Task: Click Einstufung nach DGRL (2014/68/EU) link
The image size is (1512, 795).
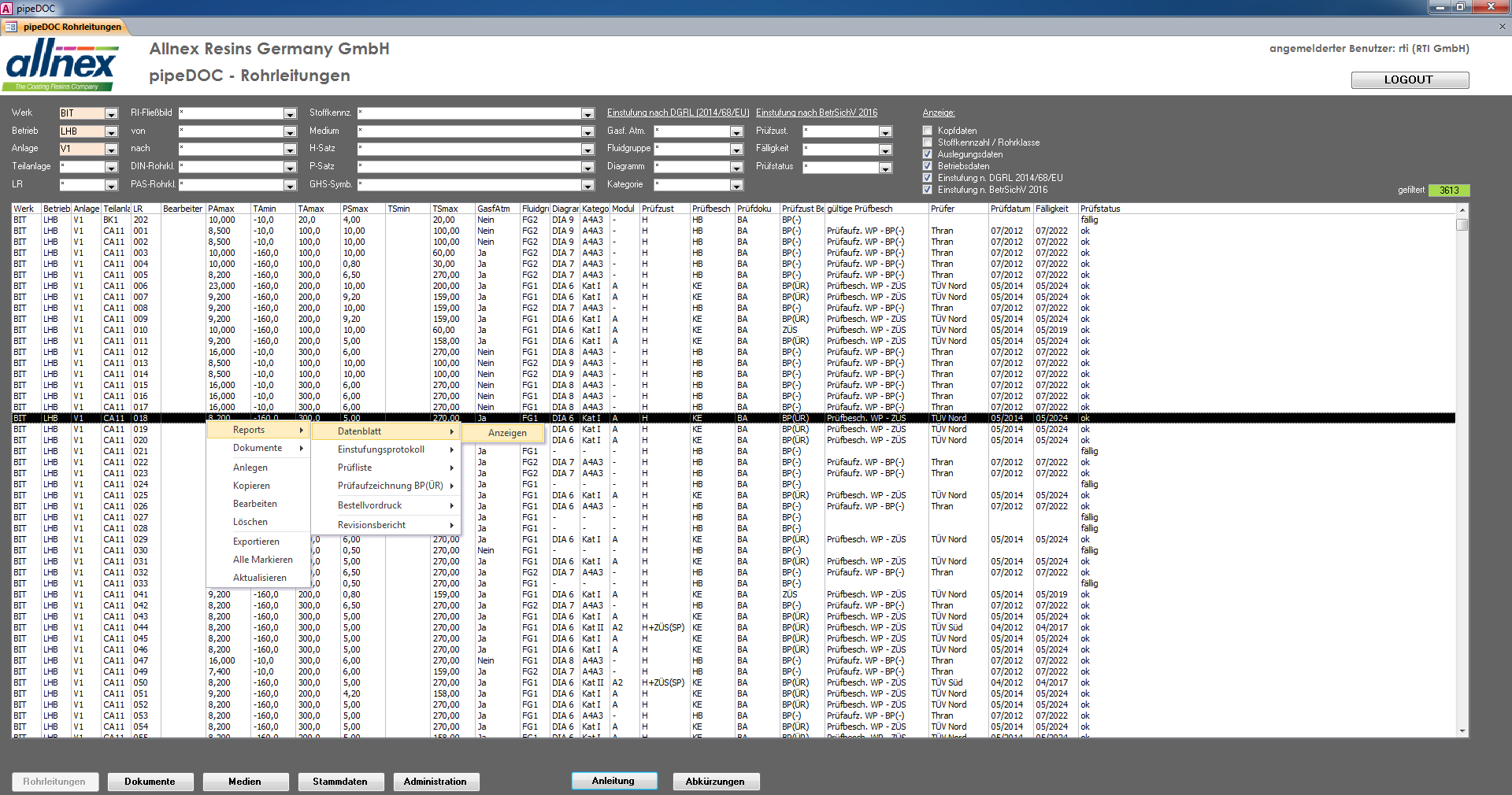Action: tap(678, 113)
